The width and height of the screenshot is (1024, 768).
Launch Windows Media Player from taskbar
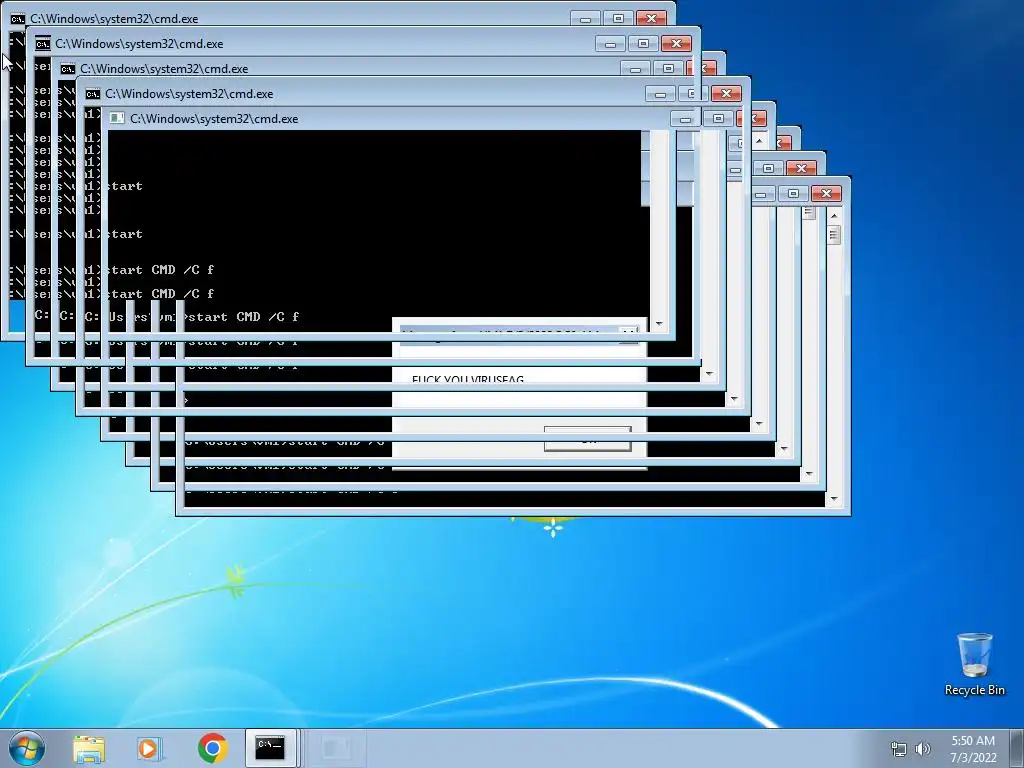point(149,748)
